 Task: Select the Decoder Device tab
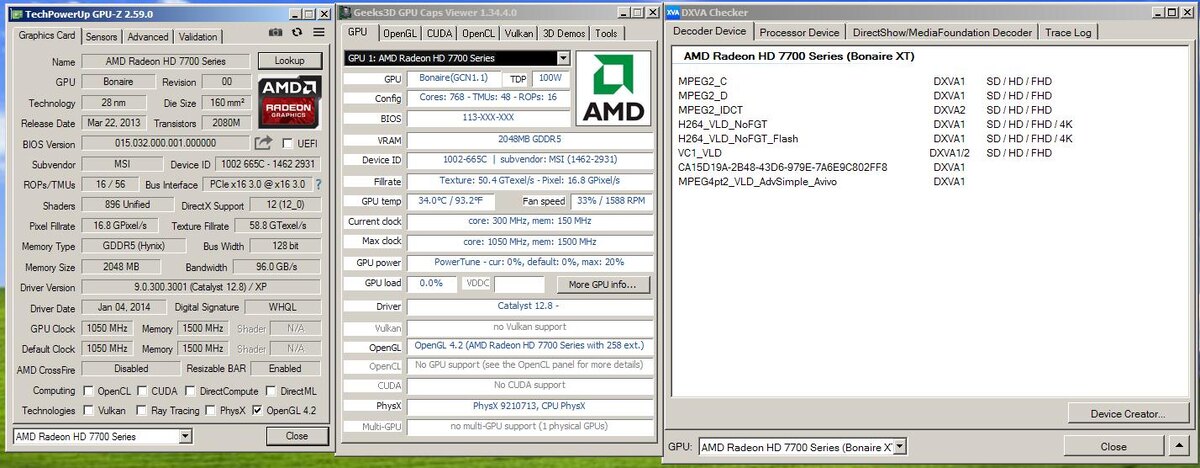[709, 31]
